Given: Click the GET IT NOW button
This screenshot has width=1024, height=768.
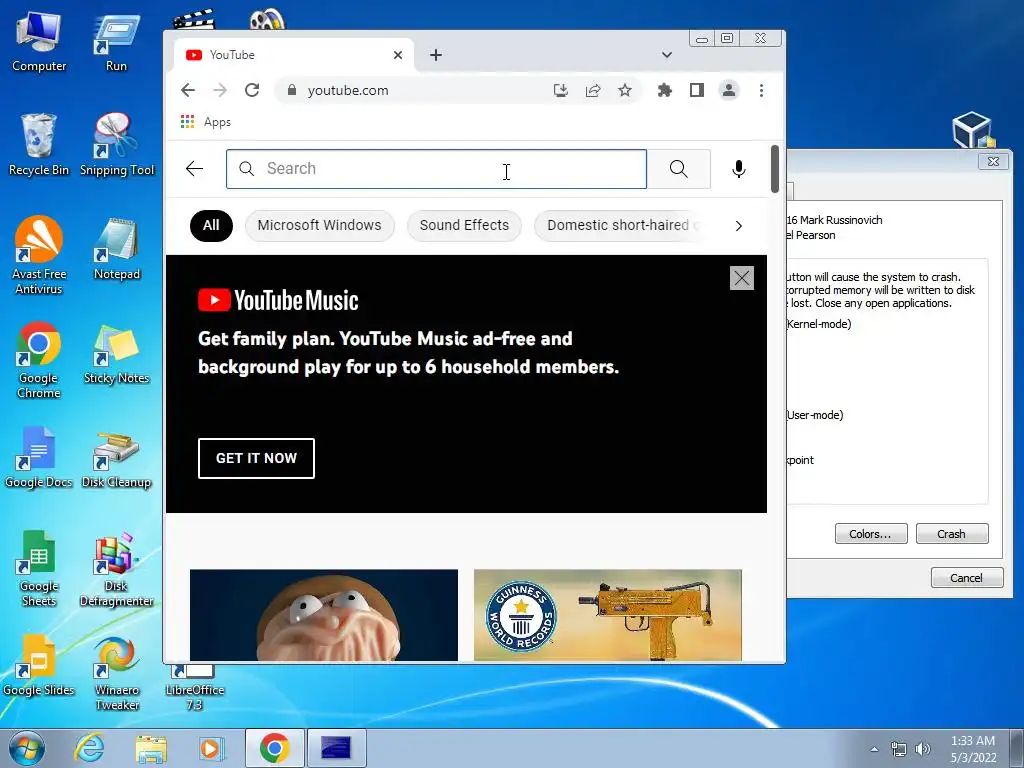Looking at the screenshot, I should pyautogui.click(x=256, y=458).
